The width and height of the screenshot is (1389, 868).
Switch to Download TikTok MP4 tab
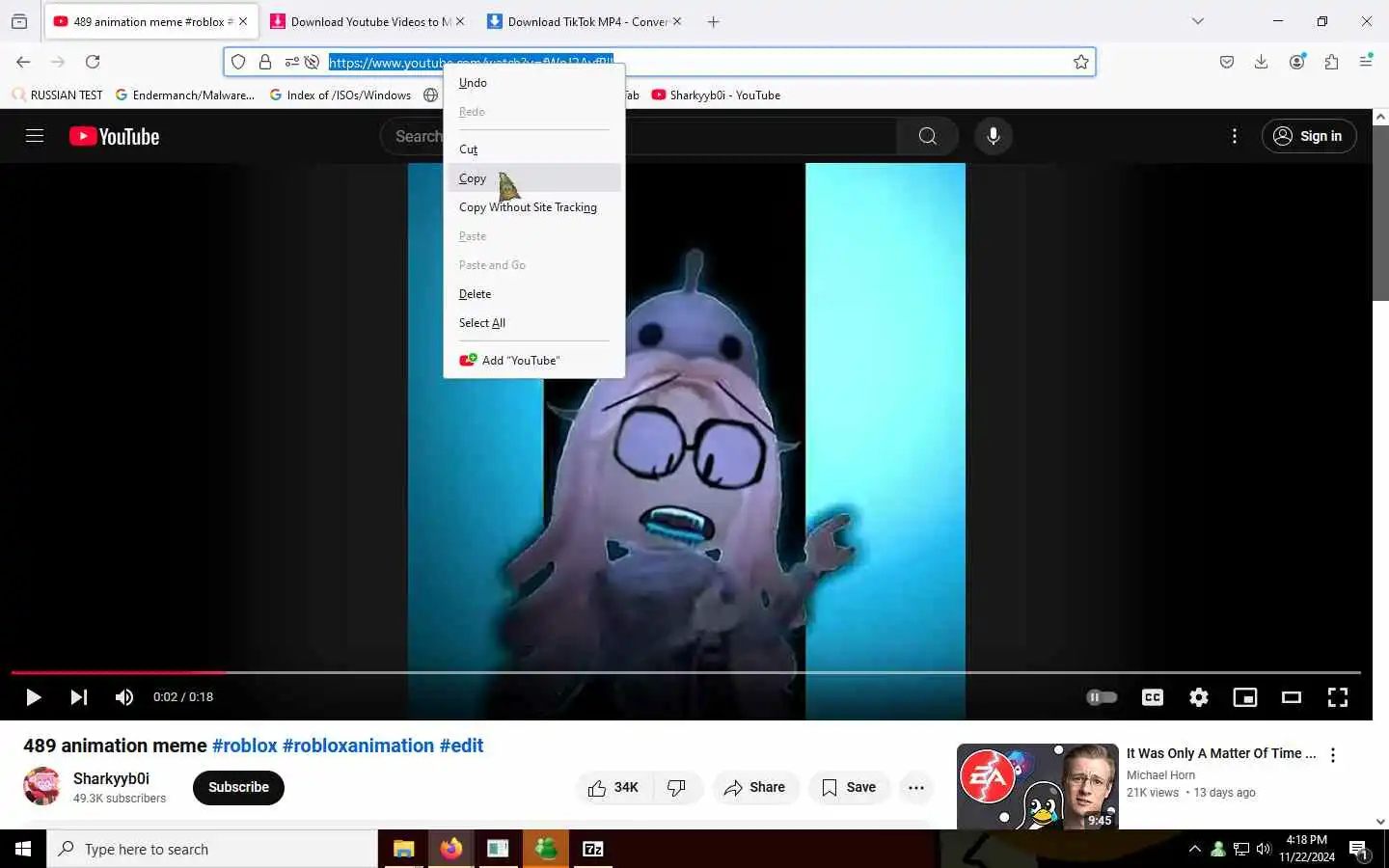(x=584, y=21)
